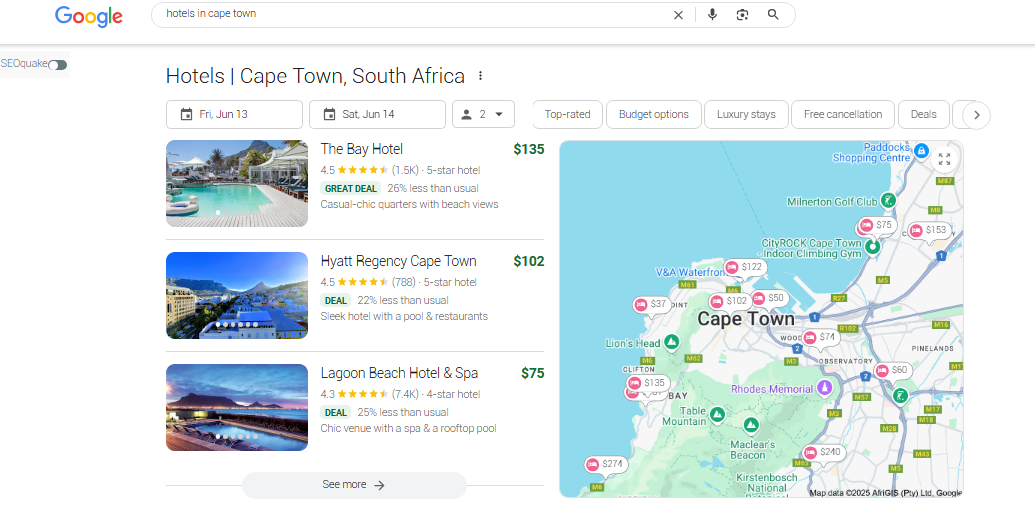Image resolution: width=1035 pixels, height=521 pixels.
Task: Click Lion's Head landmark icon on map
Action: click(x=671, y=342)
